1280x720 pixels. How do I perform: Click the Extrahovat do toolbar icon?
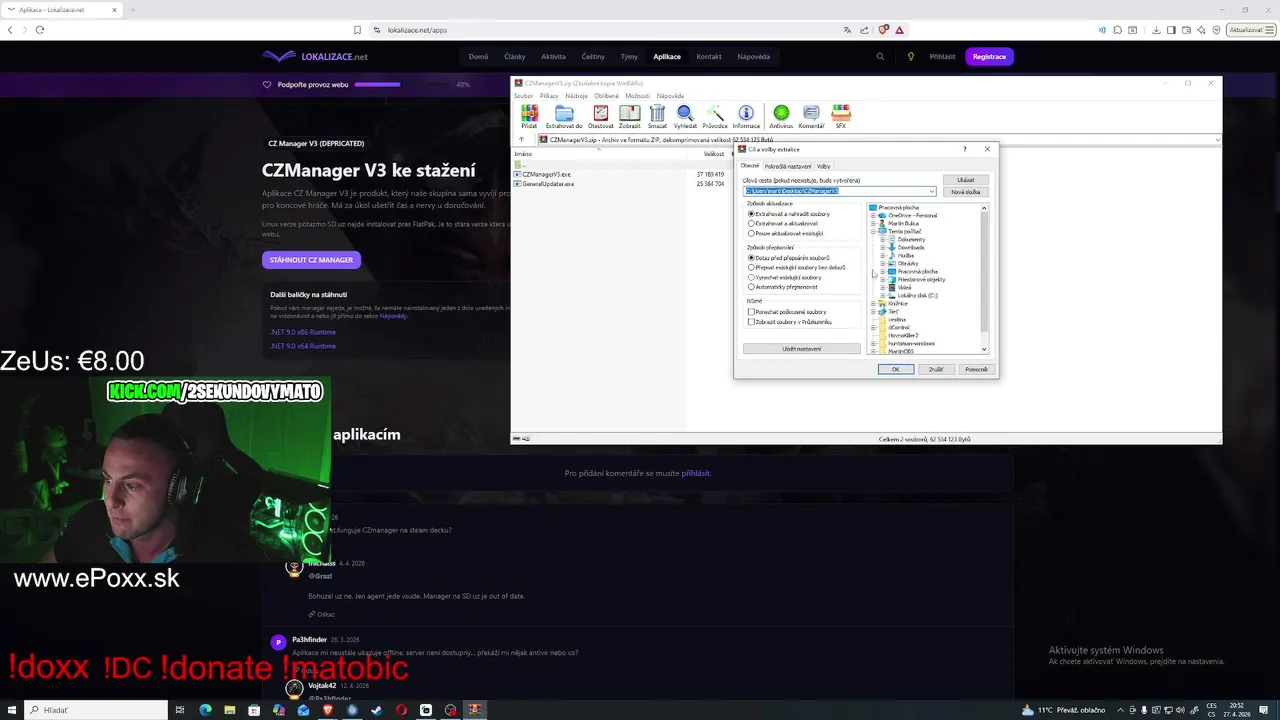point(564,116)
